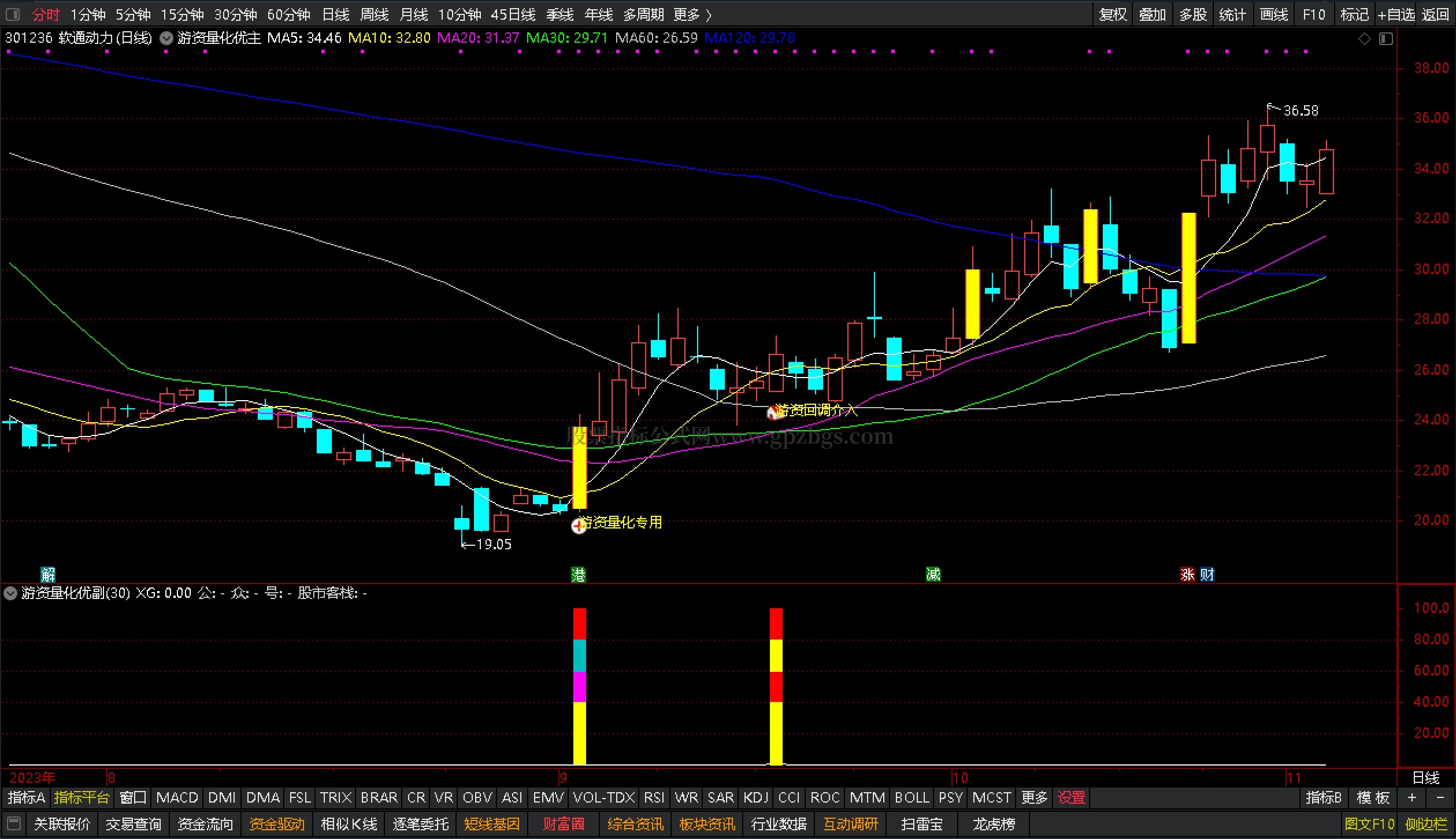Image resolution: width=1456 pixels, height=839 pixels.
Task: Click the 日线 label on time axis
Action: click(x=1426, y=778)
